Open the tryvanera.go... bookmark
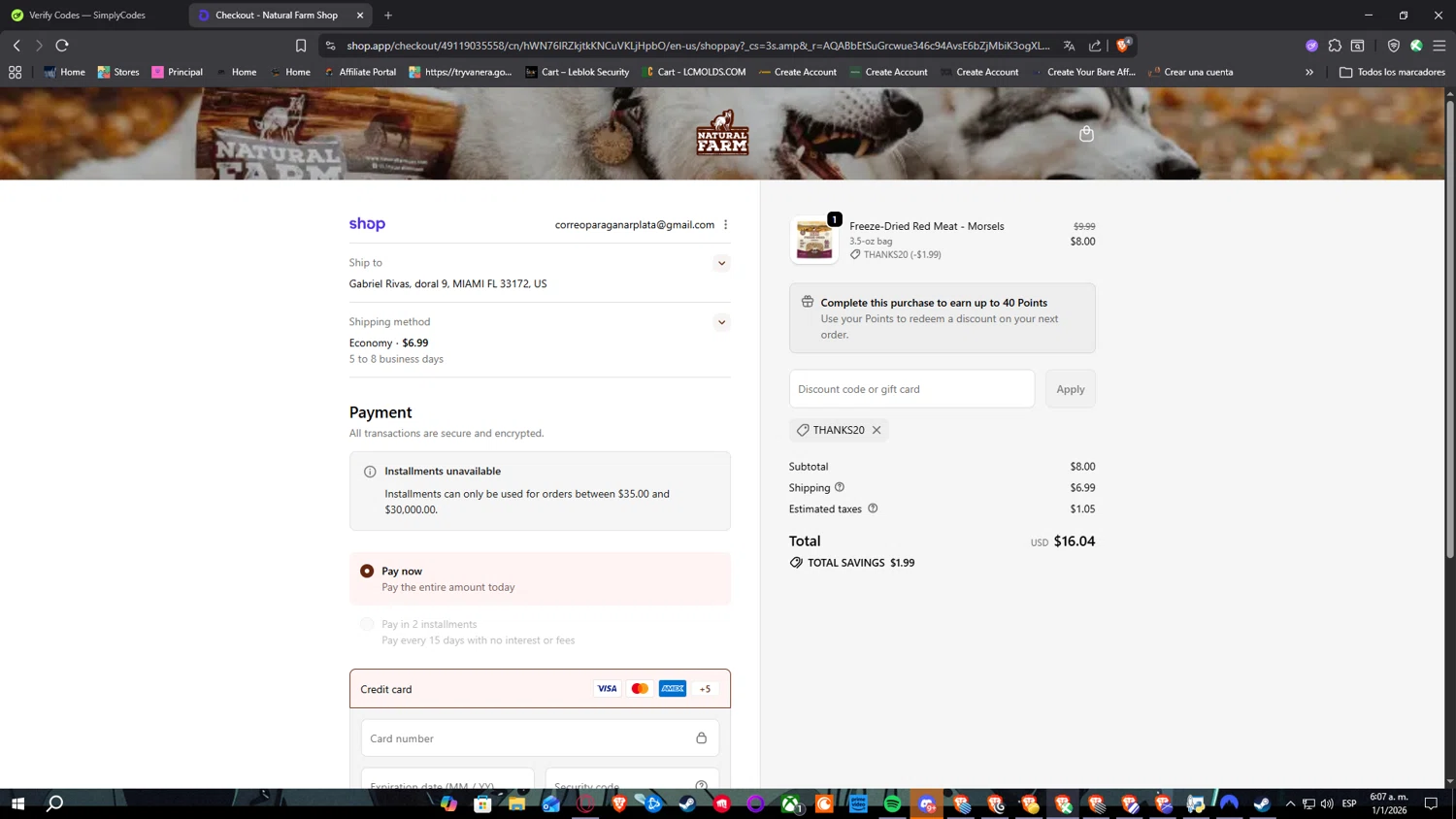This screenshot has width=1456, height=819. (x=460, y=72)
